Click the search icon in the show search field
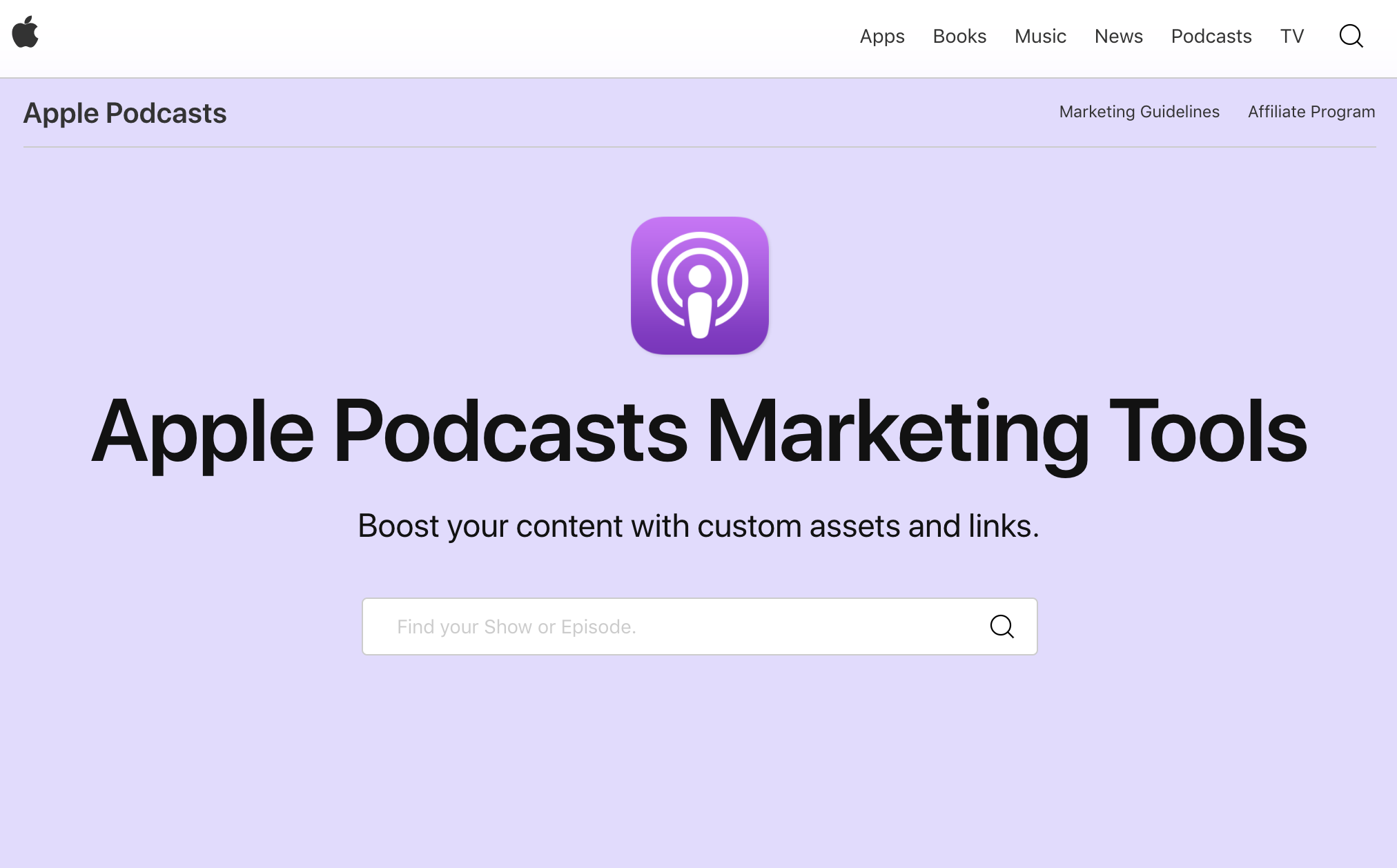This screenshot has width=1397, height=868. coord(1002,627)
